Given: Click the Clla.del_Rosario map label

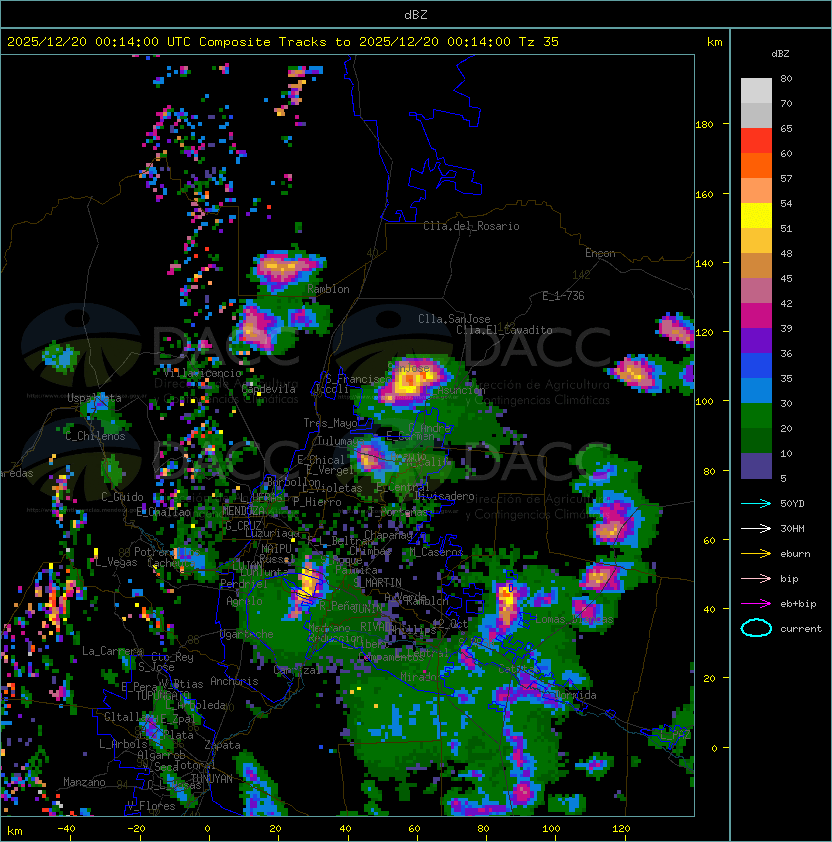Looking at the screenshot, I should pyautogui.click(x=471, y=226).
